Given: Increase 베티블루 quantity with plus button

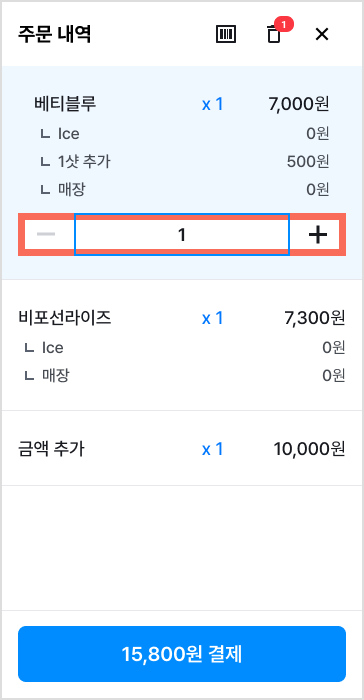Looking at the screenshot, I should click(x=318, y=234).
